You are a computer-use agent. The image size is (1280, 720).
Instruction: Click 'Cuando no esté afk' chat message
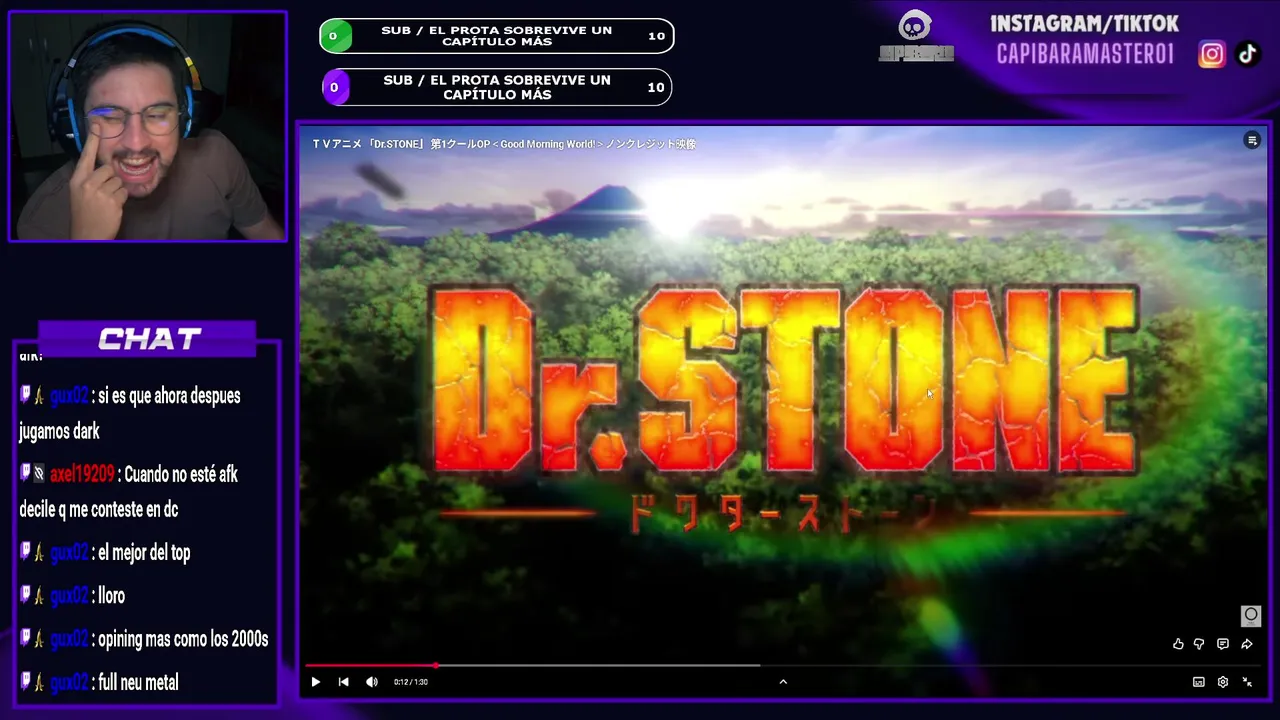tap(181, 474)
